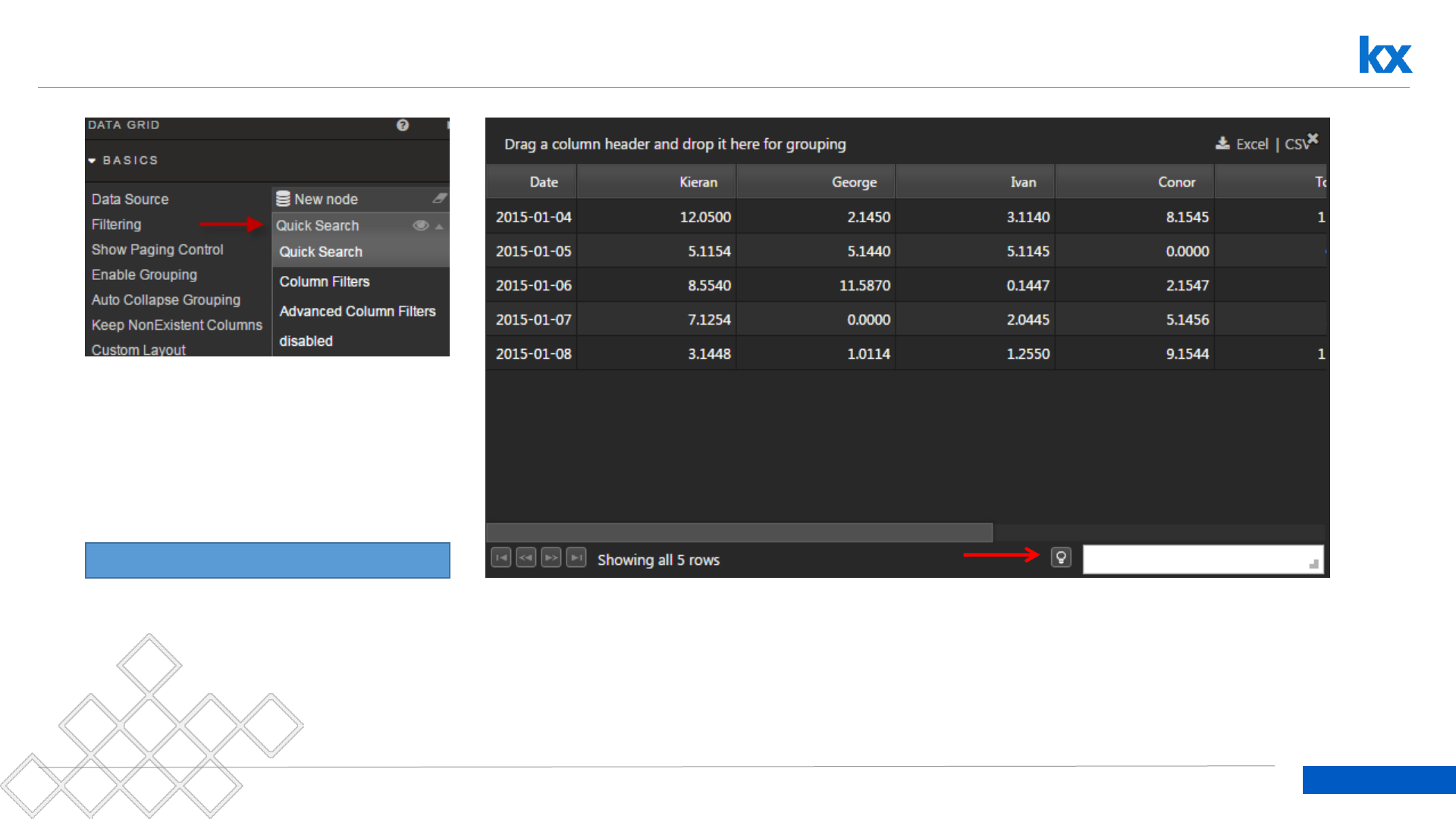Image resolution: width=1456 pixels, height=819 pixels.
Task: Close the Filtering dropdown using its arrow
Action: click(x=439, y=226)
